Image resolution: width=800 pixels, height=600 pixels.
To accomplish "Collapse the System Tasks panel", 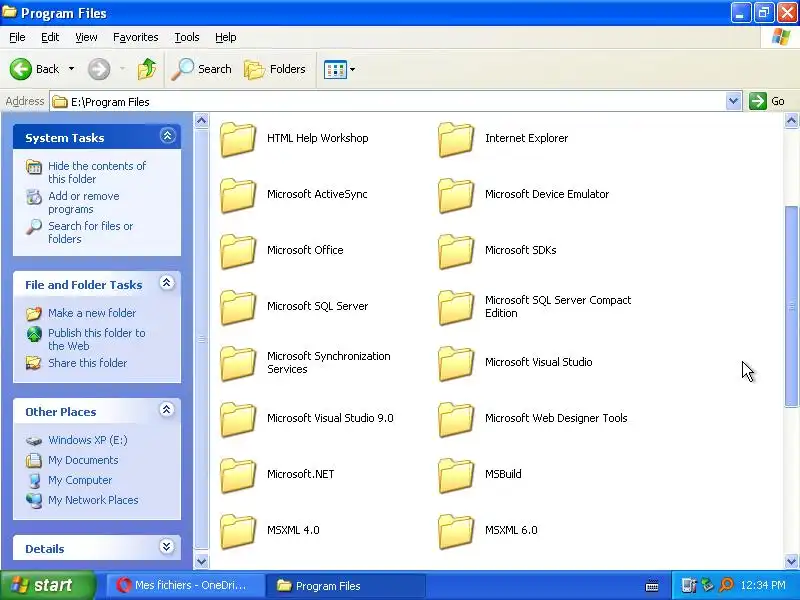I will click(x=167, y=136).
